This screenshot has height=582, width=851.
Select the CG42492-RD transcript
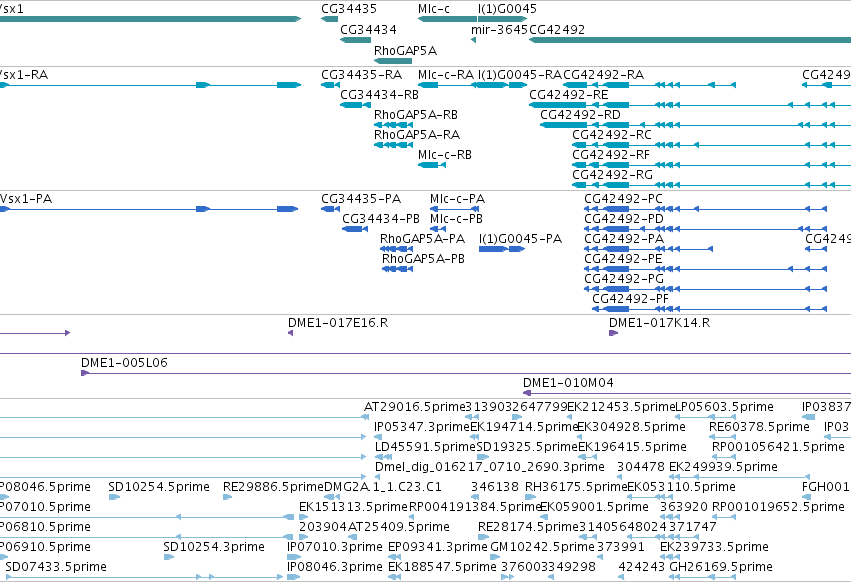580,115
